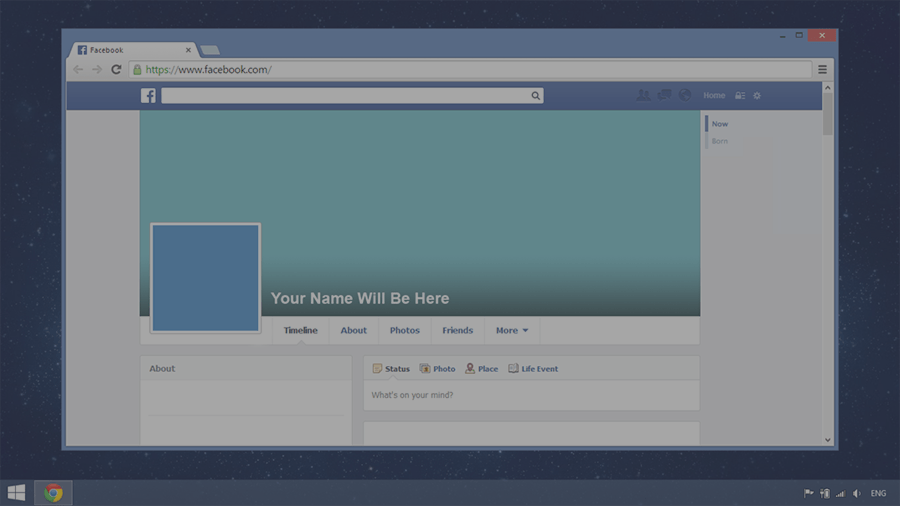Select Photo composer option

[437, 369]
